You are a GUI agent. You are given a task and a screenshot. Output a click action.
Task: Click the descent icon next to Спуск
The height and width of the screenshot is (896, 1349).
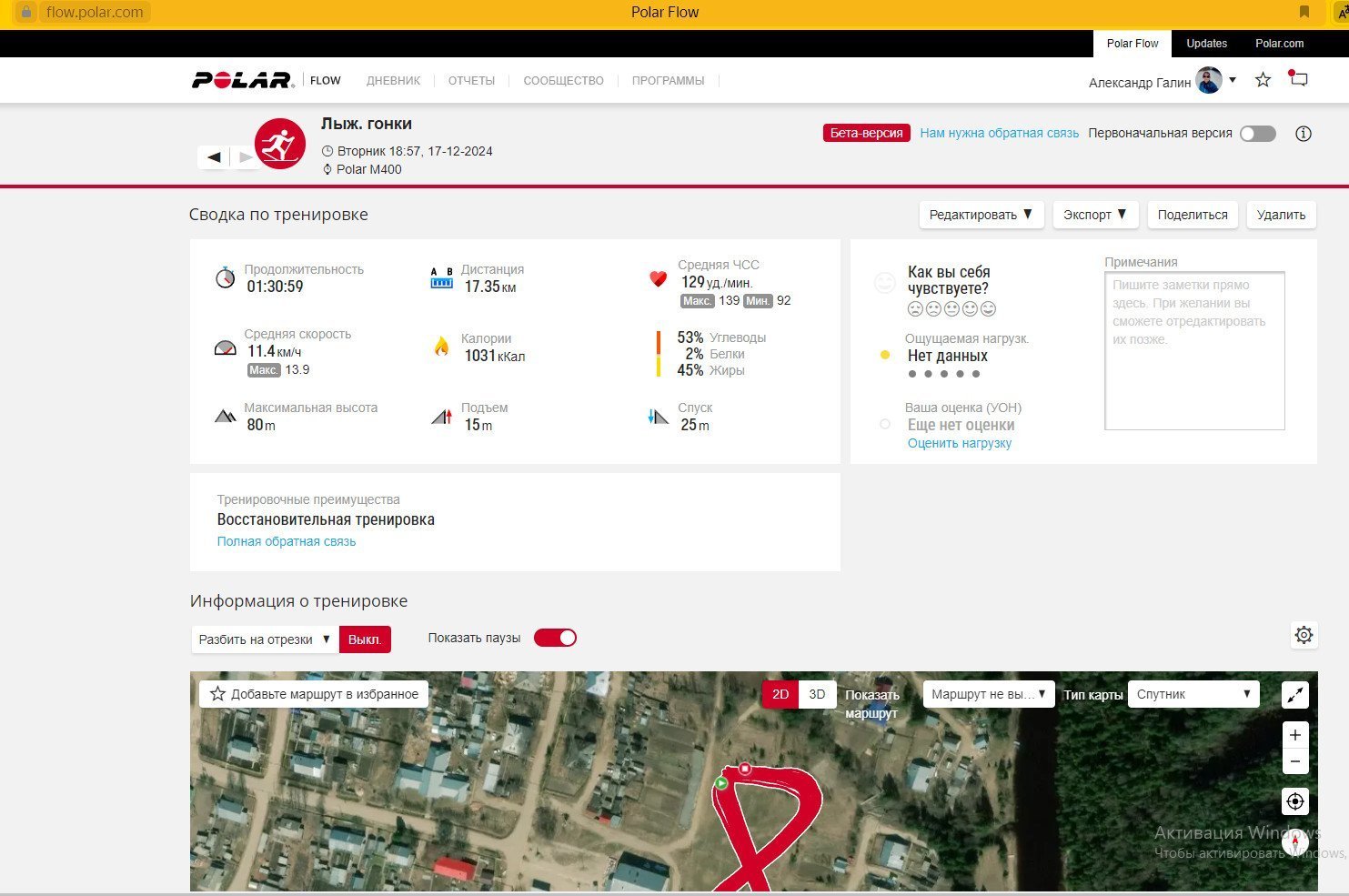[658, 417]
